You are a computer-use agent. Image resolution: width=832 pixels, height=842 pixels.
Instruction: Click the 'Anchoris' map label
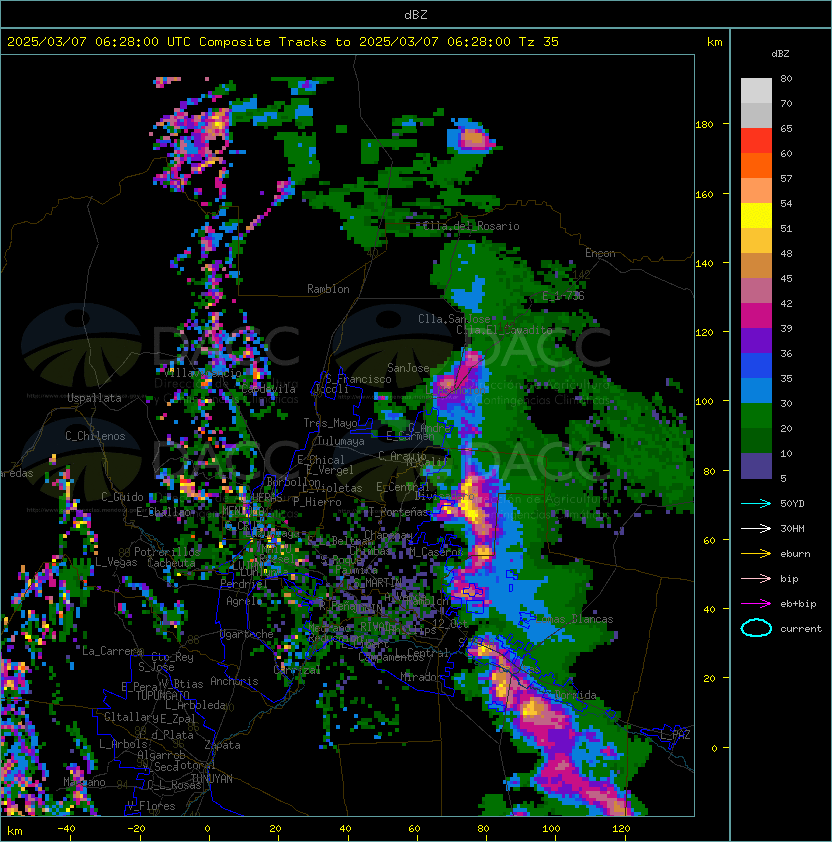234,681
